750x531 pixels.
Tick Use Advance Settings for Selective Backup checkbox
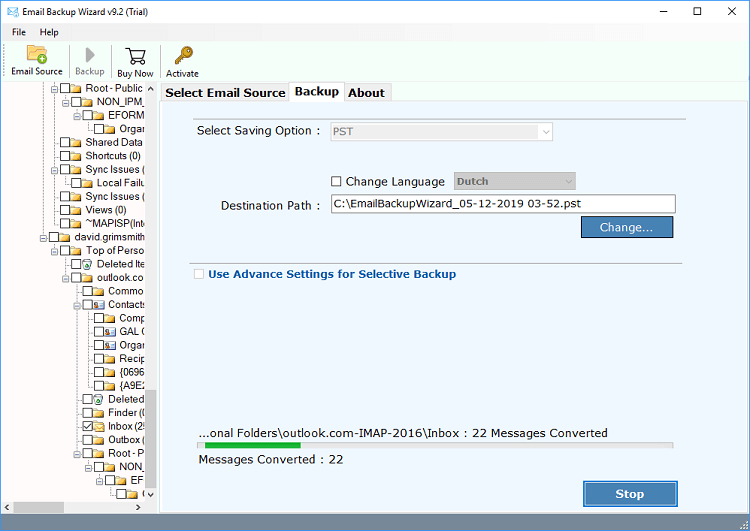point(199,274)
